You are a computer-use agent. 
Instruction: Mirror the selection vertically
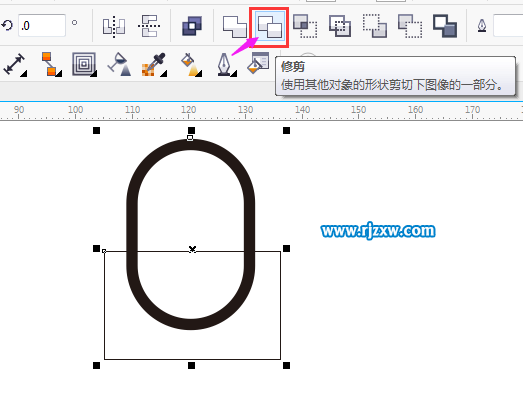(149, 26)
